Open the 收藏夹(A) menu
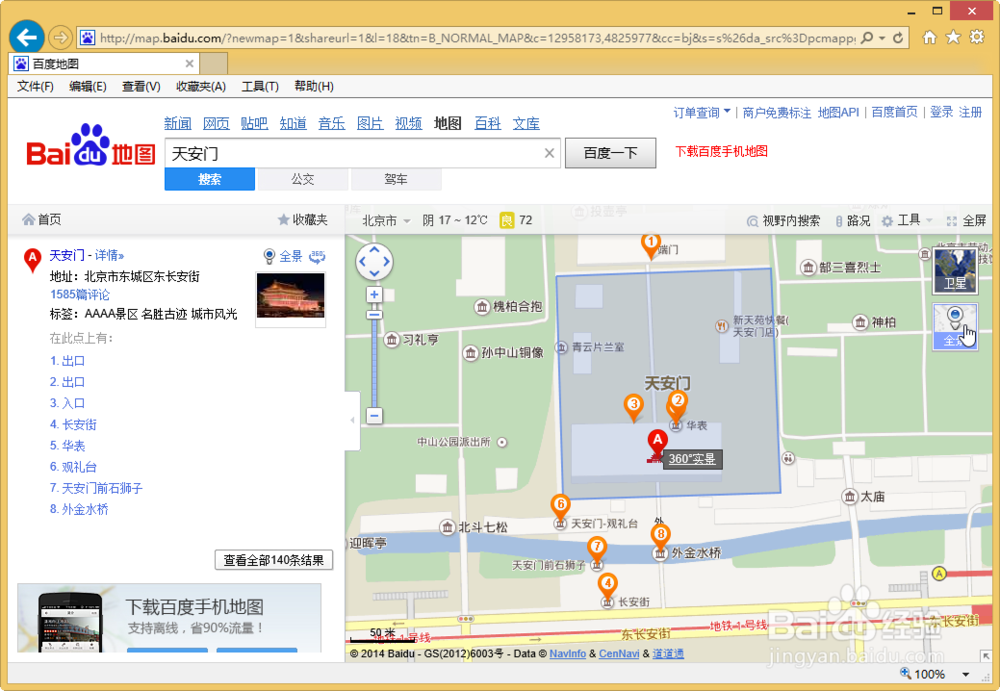This screenshot has width=1000, height=691. [x=201, y=86]
